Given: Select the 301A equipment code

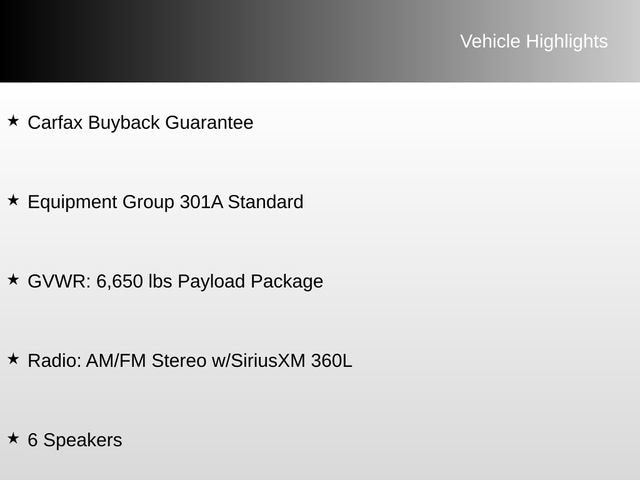Looking at the screenshot, I should click(x=201, y=202).
